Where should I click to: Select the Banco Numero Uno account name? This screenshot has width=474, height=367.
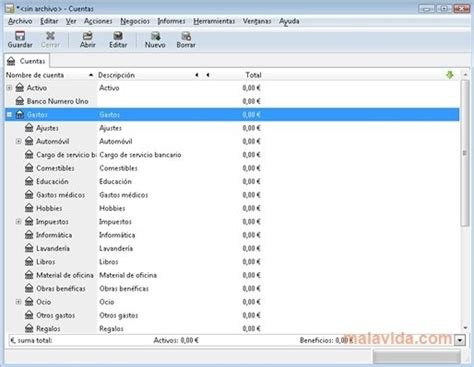coord(57,101)
